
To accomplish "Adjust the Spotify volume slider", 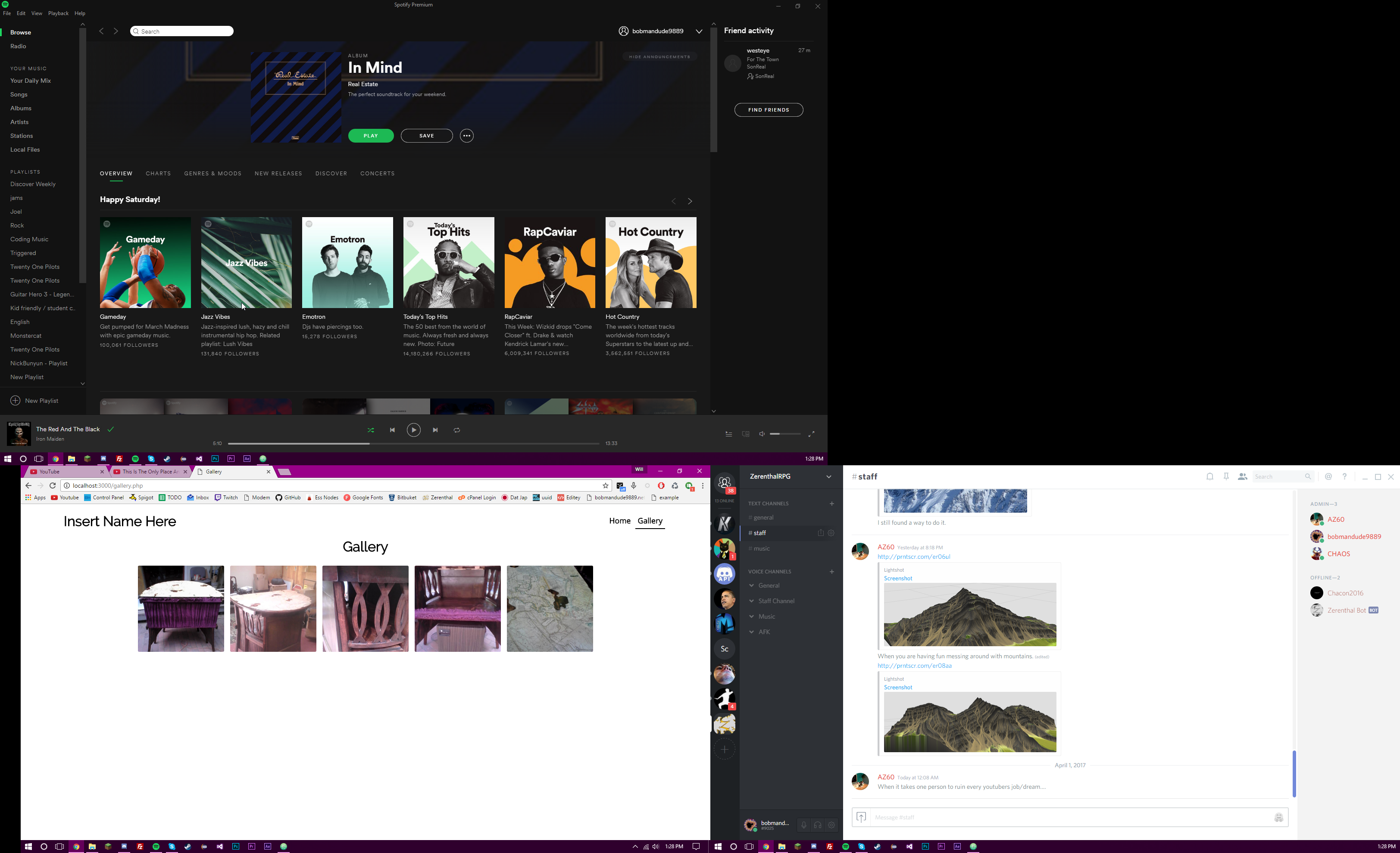I will (784, 434).
